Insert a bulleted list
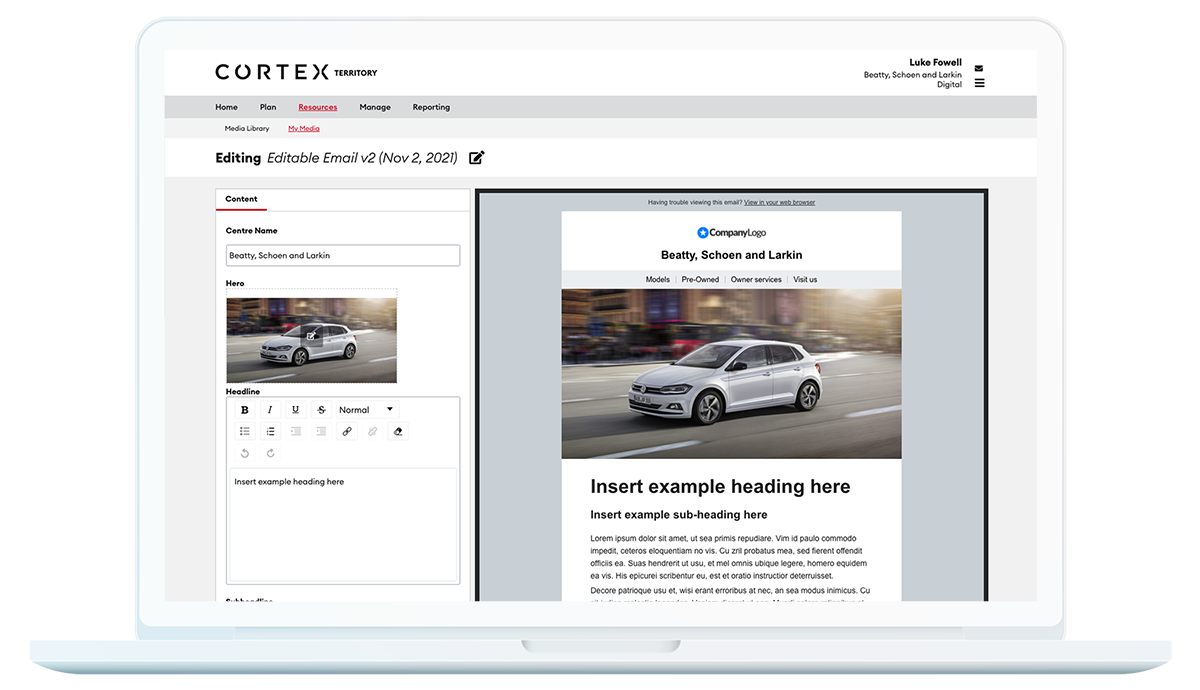This screenshot has height=690, width=1200. point(245,432)
